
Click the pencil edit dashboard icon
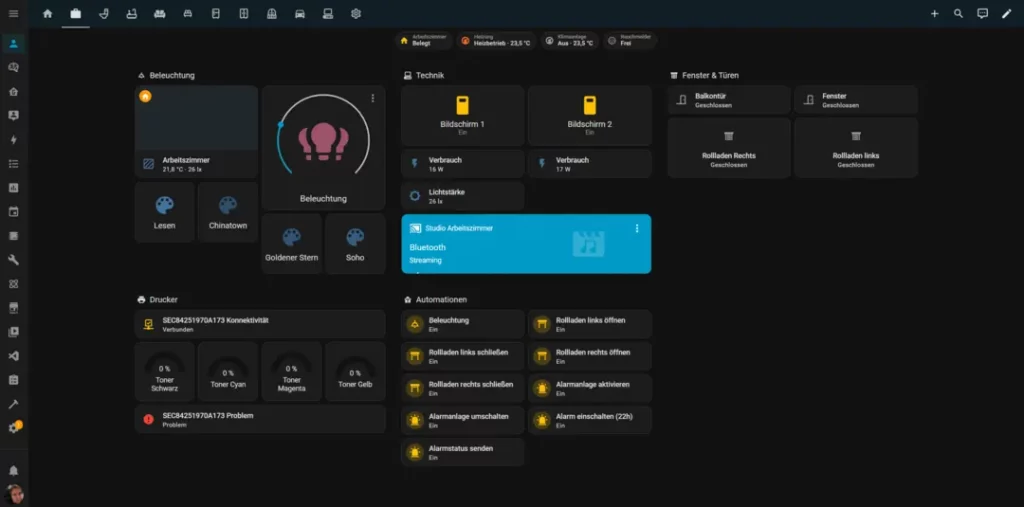pyautogui.click(x=1006, y=14)
